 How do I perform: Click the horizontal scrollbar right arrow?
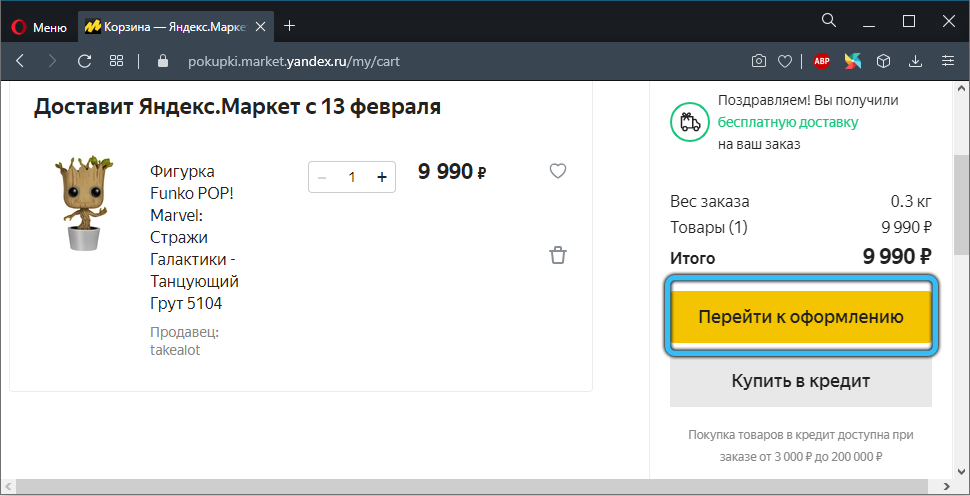tap(948, 486)
